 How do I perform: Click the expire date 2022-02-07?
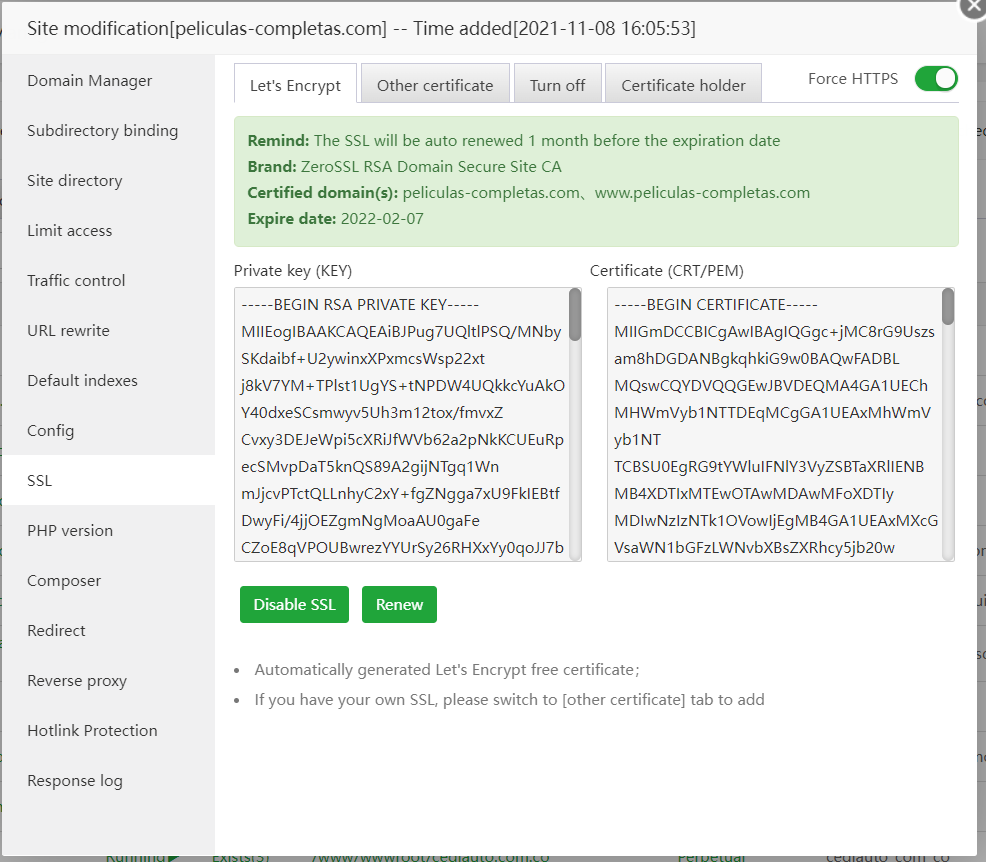click(382, 219)
